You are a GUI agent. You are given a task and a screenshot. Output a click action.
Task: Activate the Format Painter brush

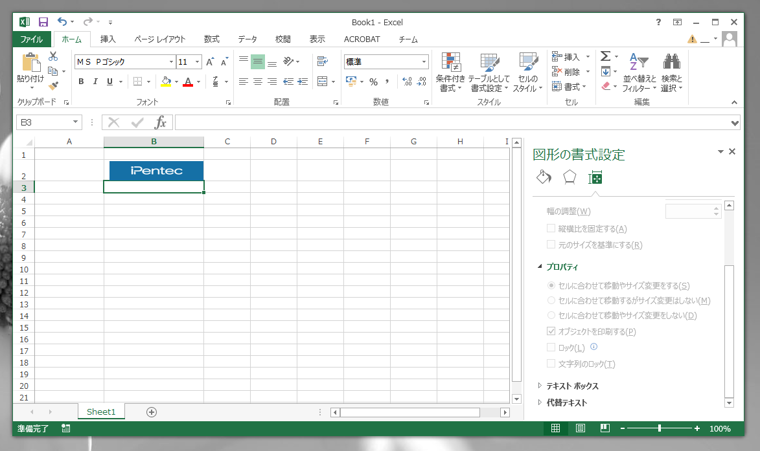pyautogui.click(x=53, y=86)
